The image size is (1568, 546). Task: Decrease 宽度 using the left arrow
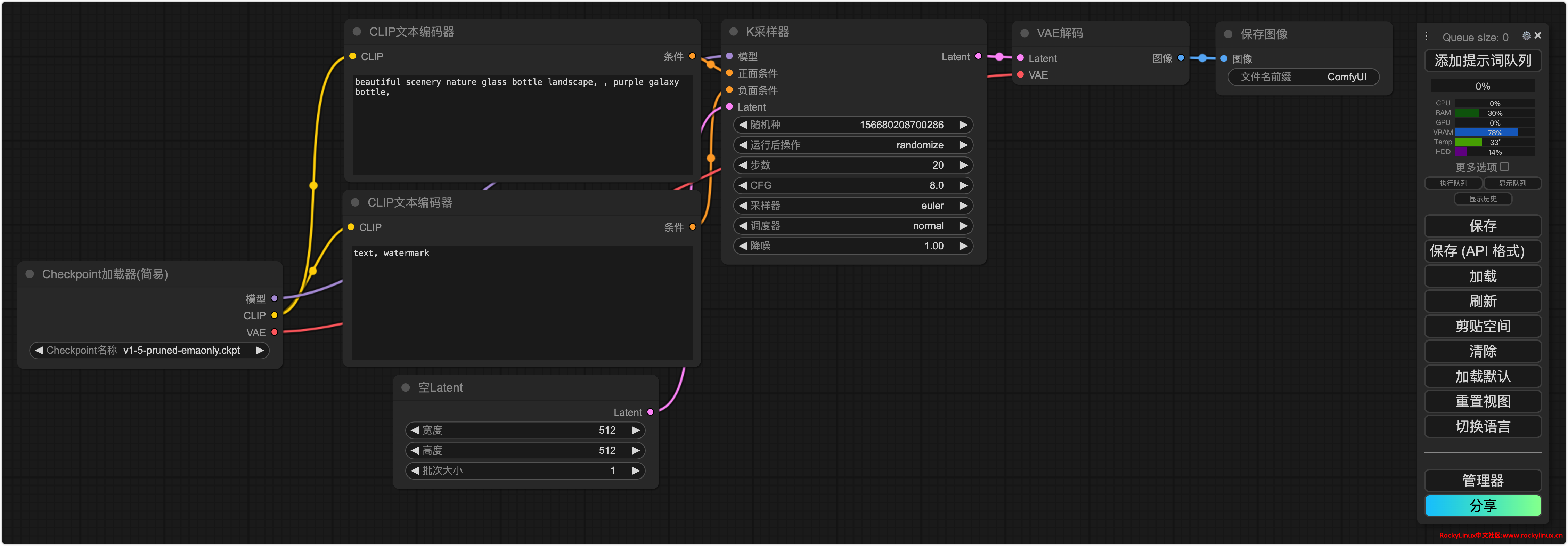pyautogui.click(x=415, y=430)
